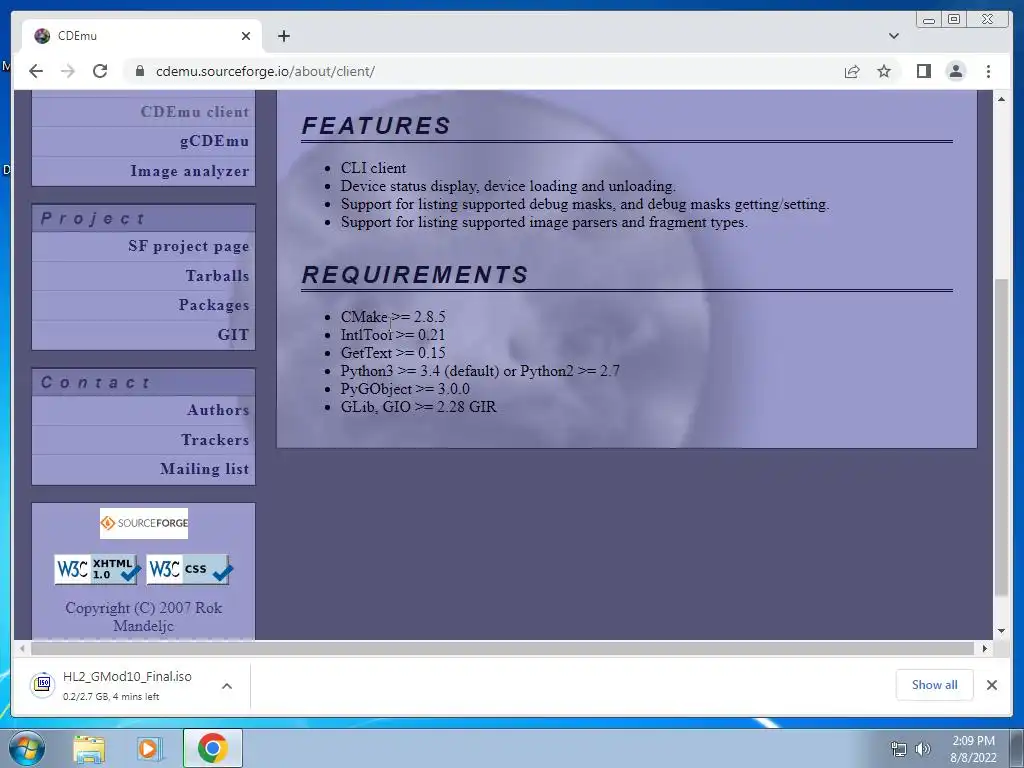Screen dimensions: 1024x768
Task: Open Chrome side panel
Action: coord(923,71)
